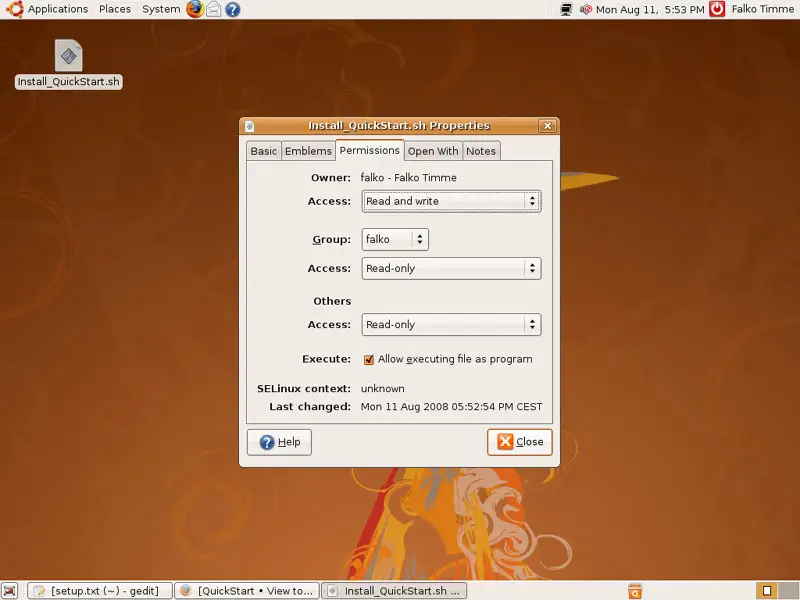800x600 pixels.
Task: Click the Show Desktop icon in bottom panel
Action: 10,590
